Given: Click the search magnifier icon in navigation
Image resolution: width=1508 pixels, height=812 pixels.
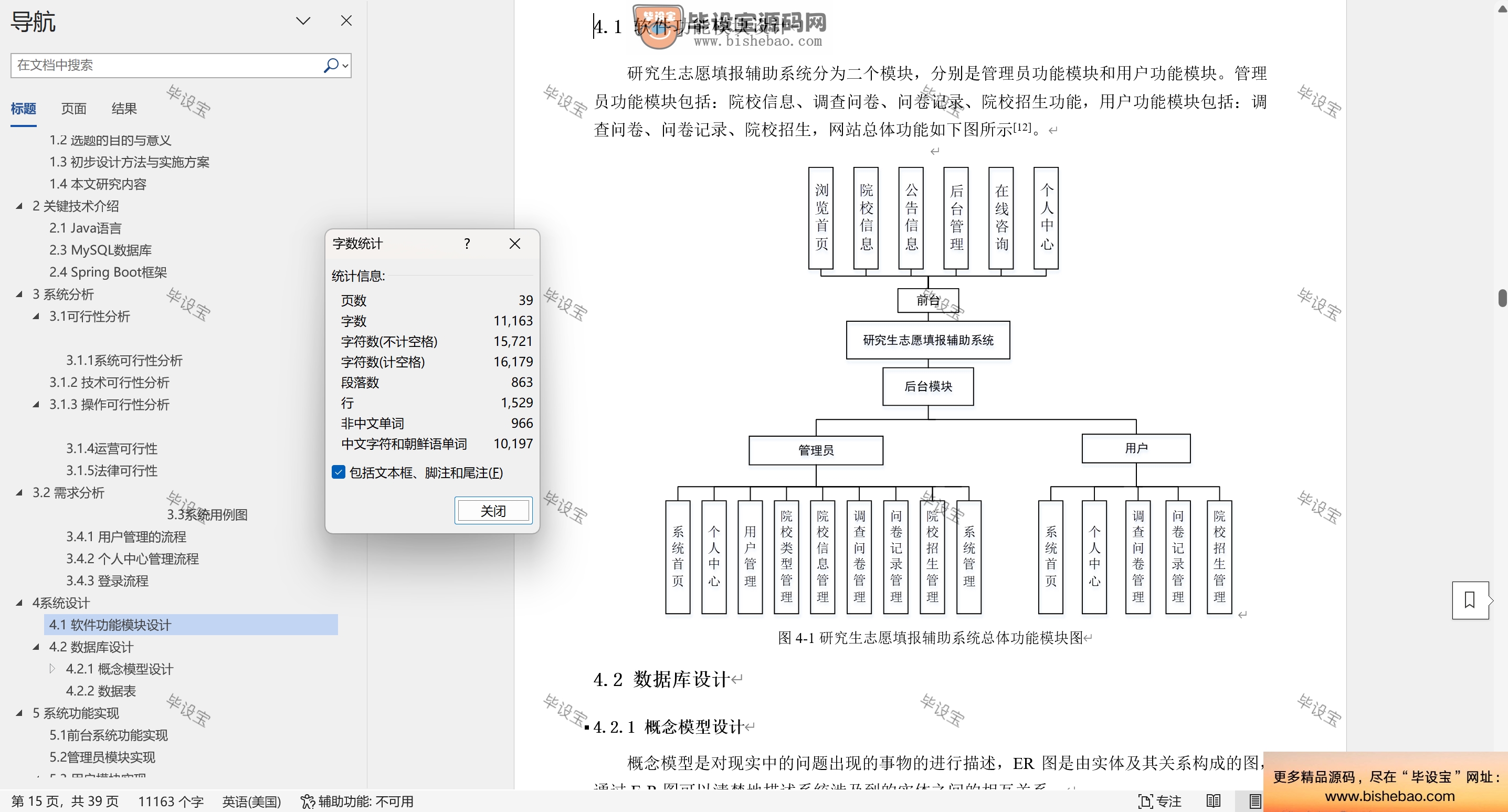Looking at the screenshot, I should coord(331,65).
